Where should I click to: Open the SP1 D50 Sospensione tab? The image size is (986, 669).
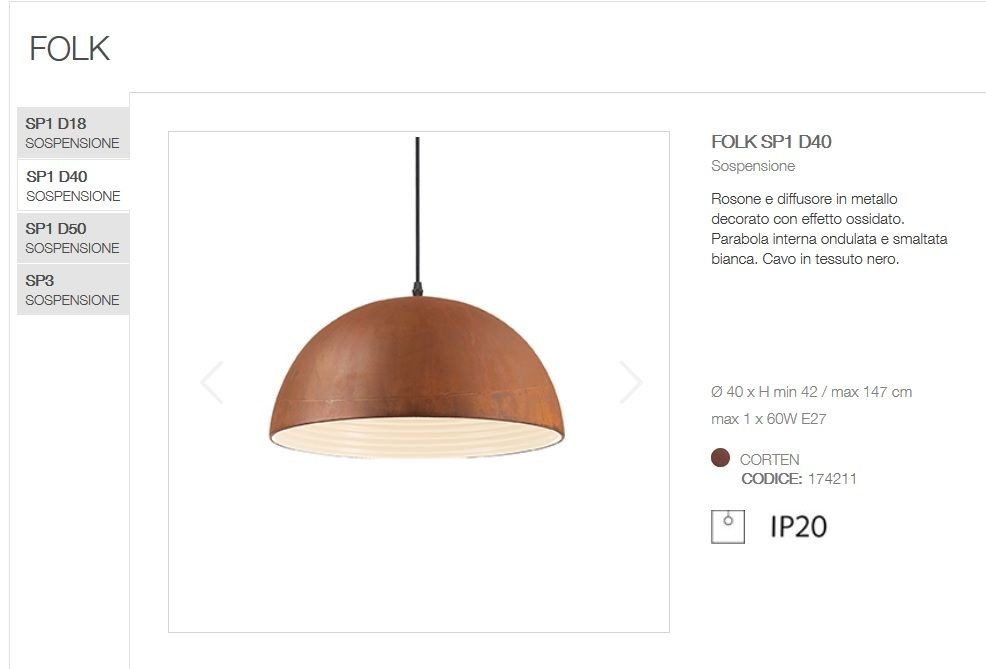click(x=73, y=238)
